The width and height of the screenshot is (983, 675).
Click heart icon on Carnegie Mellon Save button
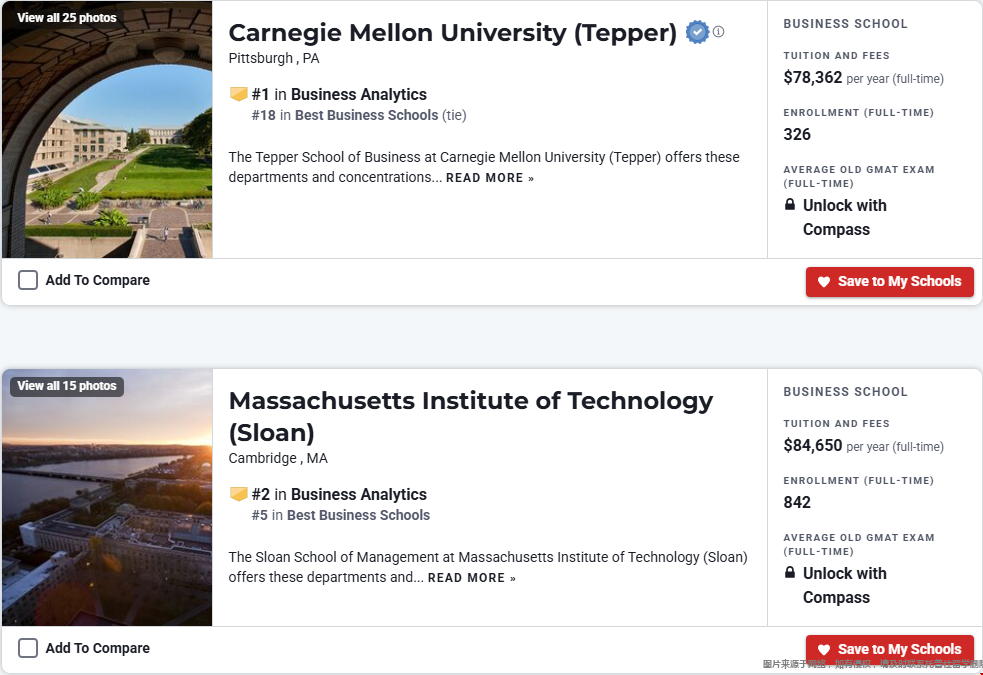coord(824,282)
